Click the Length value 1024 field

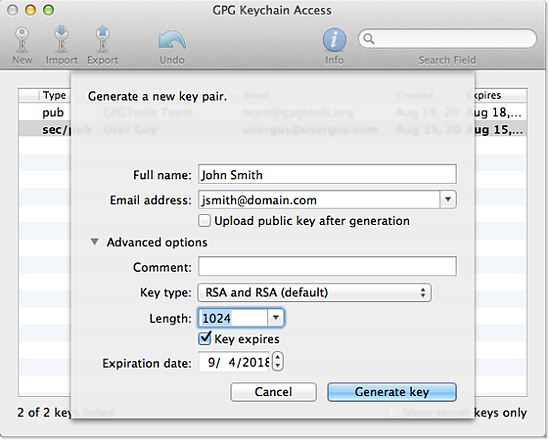233,318
